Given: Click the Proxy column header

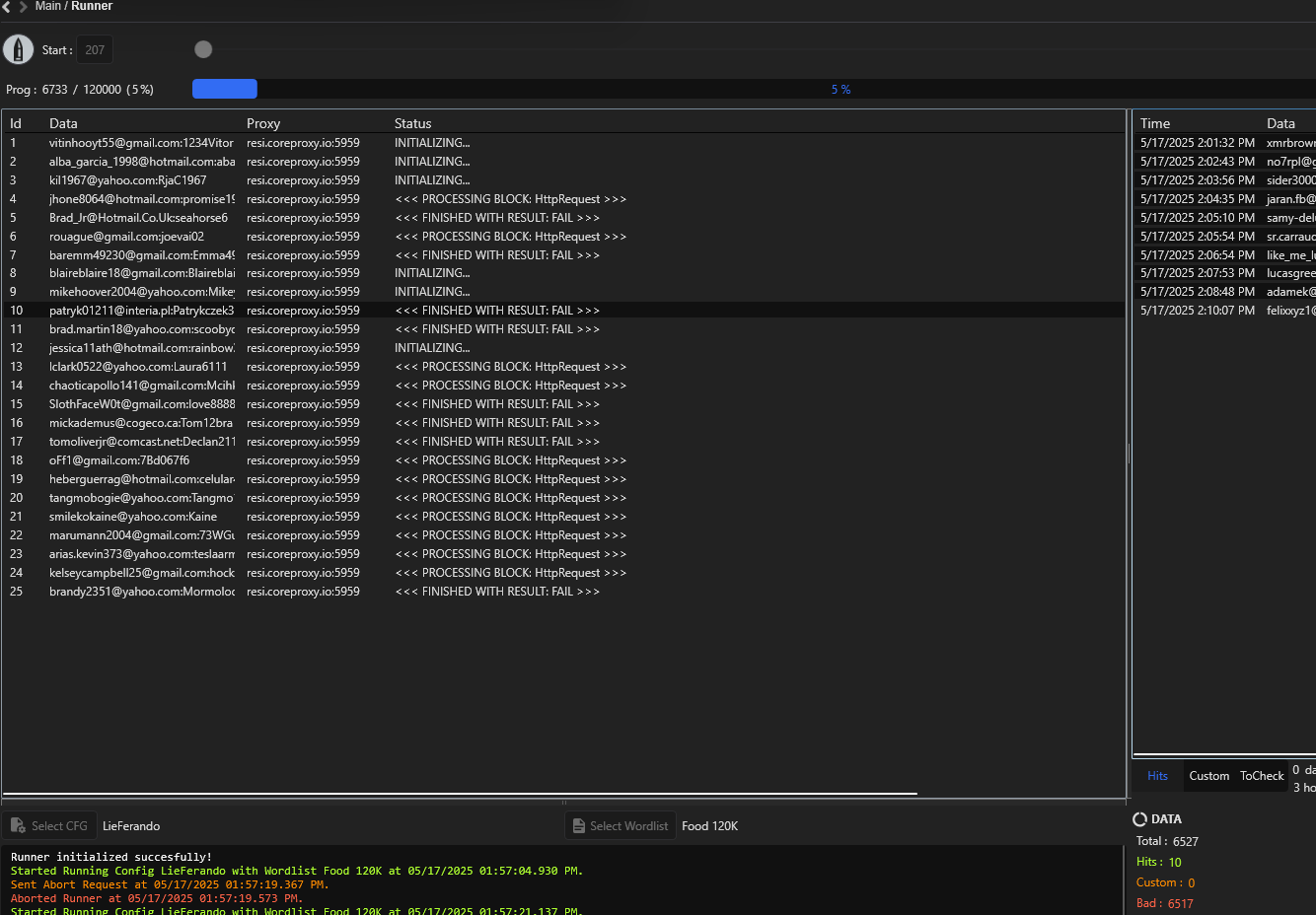Looking at the screenshot, I should click(263, 123).
